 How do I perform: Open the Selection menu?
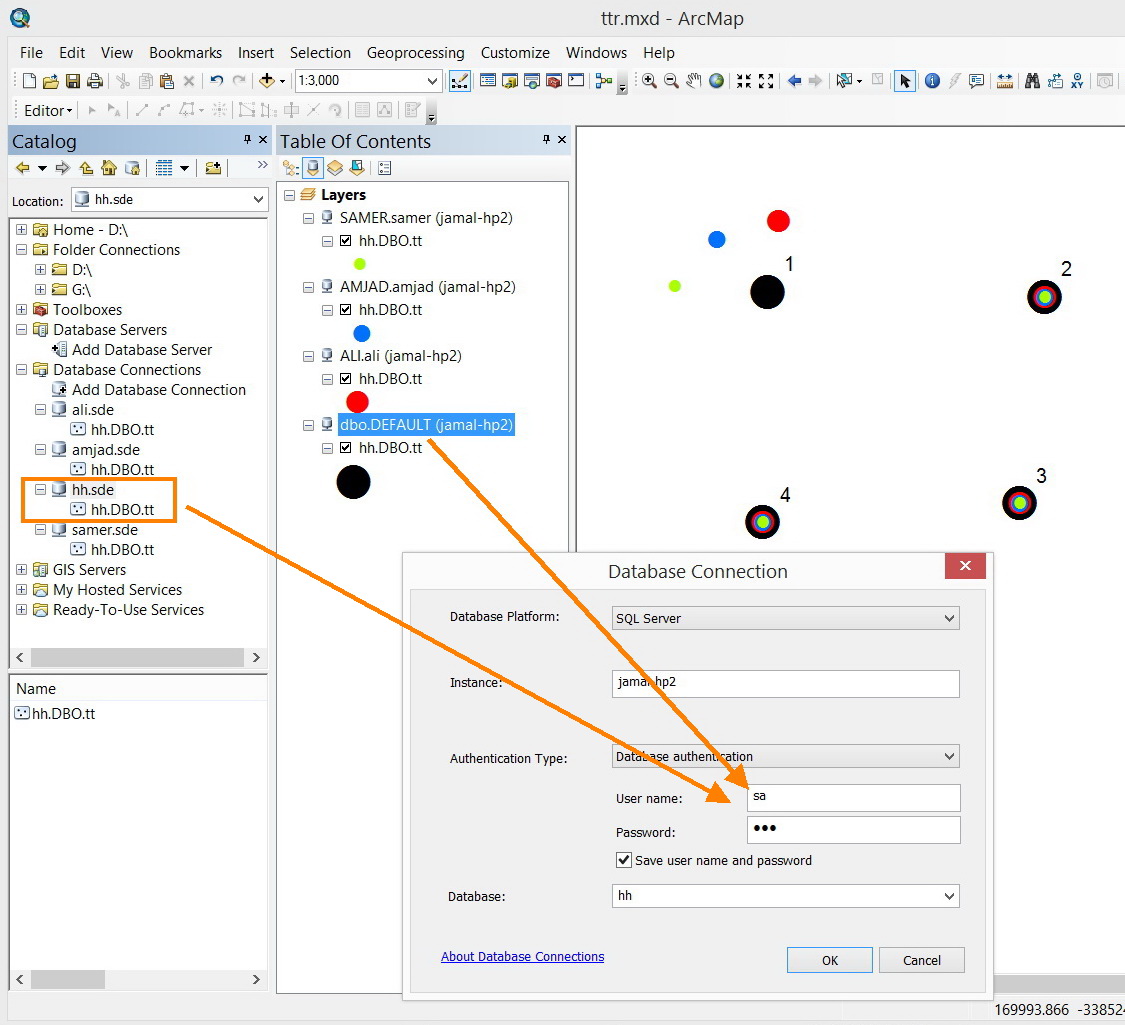(320, 52)
